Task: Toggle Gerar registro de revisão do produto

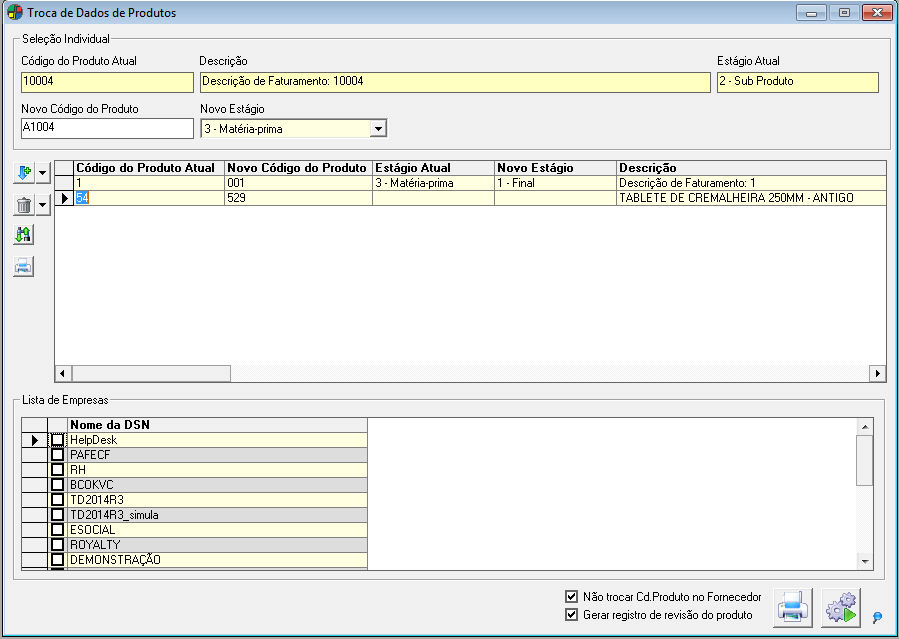Action: click(x=572, y=615)
